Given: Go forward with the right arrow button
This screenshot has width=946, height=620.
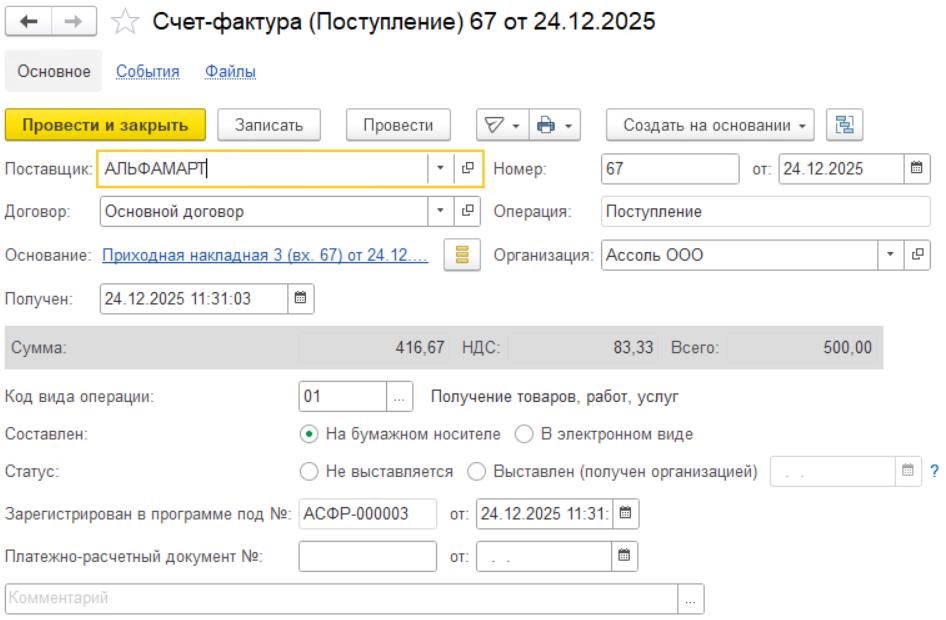Looking at the screenshot, I should click(74, 22).
